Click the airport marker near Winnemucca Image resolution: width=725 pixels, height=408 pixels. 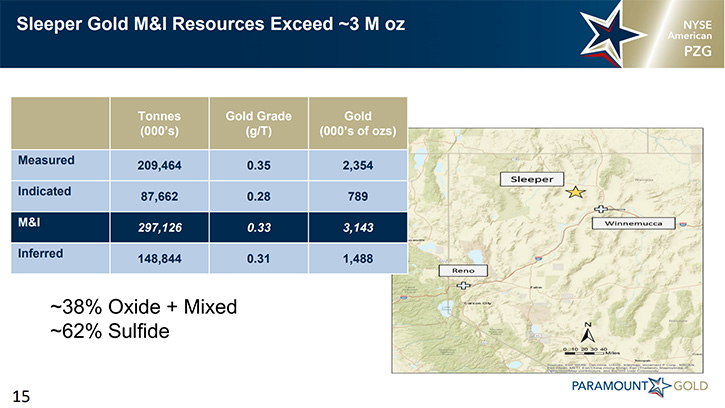click(x=601, y=209)
